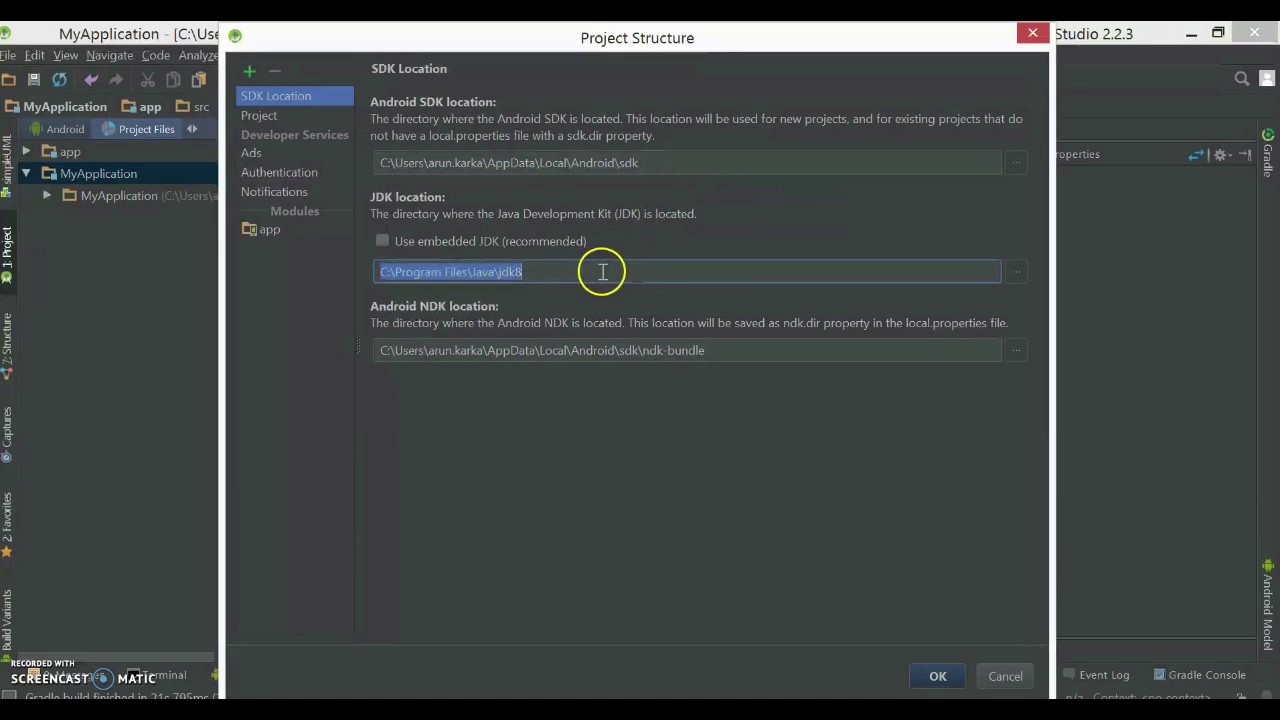Click the Redo arrow icon
1280x720 pixels.
click(116, 80)
